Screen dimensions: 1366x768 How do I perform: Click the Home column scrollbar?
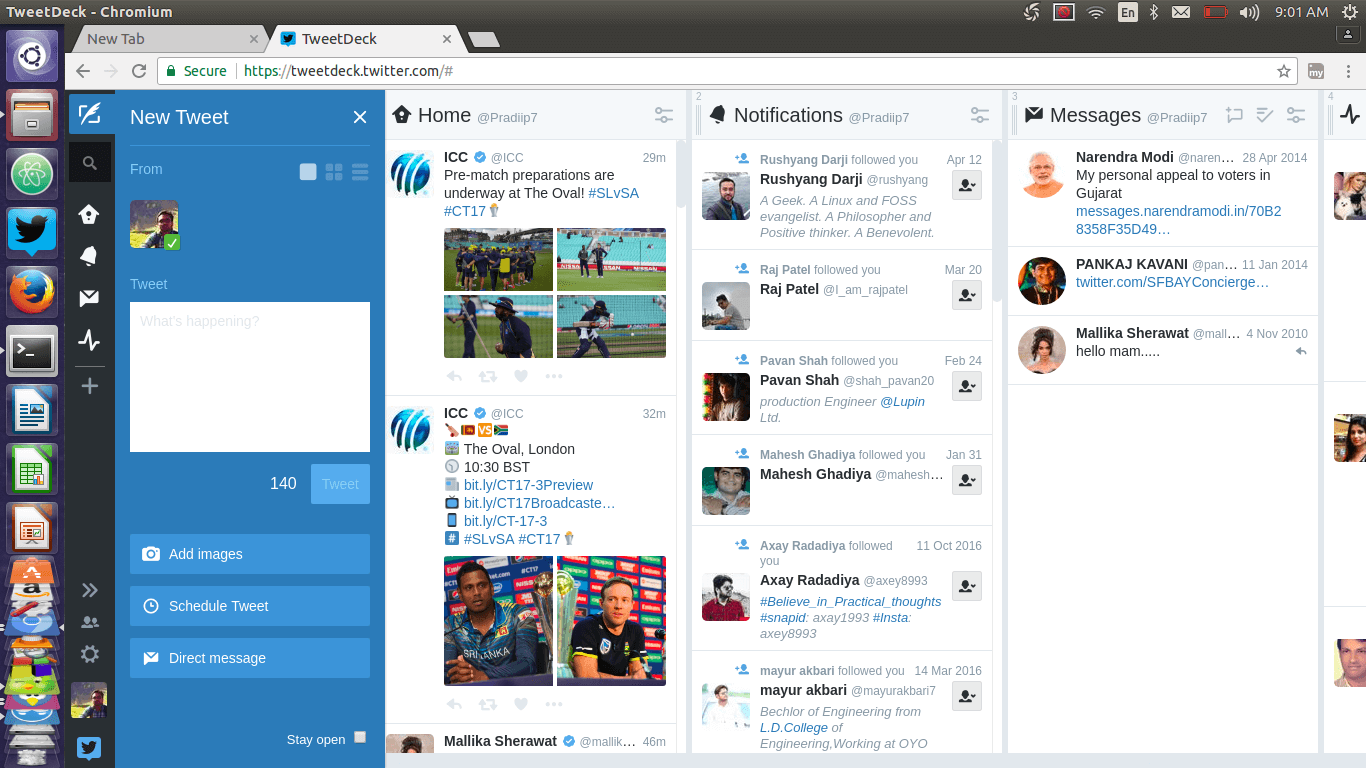(681, 173)
